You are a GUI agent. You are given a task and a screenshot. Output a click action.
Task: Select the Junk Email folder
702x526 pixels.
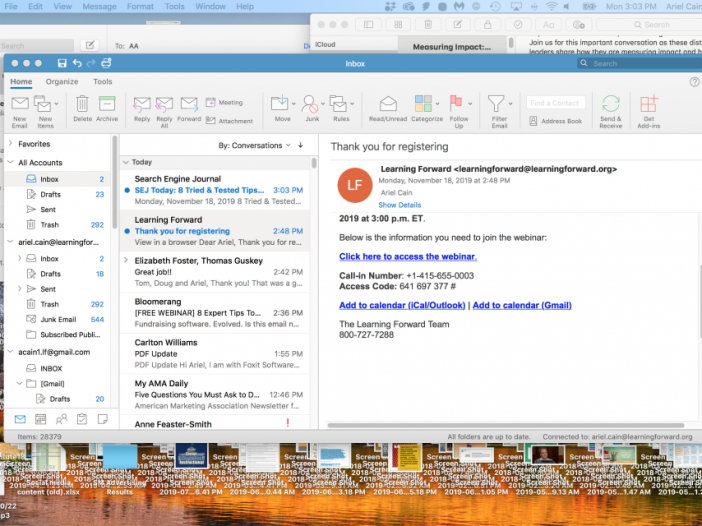(x=58, y=319)
